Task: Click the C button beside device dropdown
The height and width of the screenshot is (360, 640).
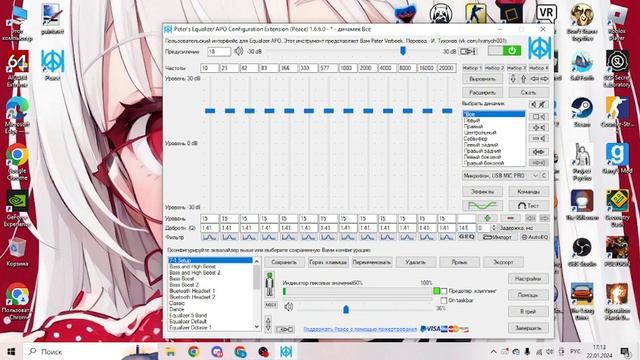Action: pyautogui.click(x=544, y=176)
